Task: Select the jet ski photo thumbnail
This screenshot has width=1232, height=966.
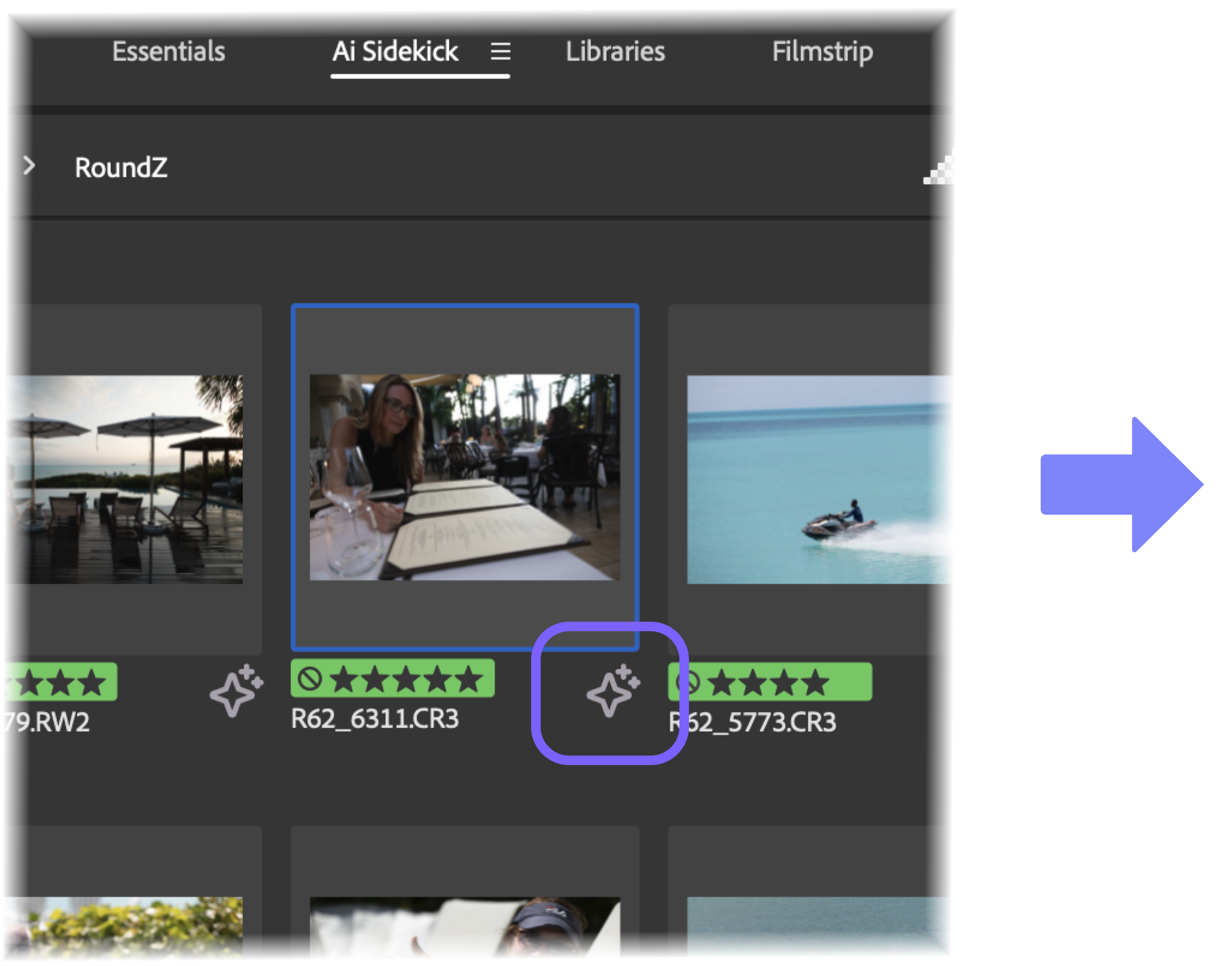Action: point(819,479)
